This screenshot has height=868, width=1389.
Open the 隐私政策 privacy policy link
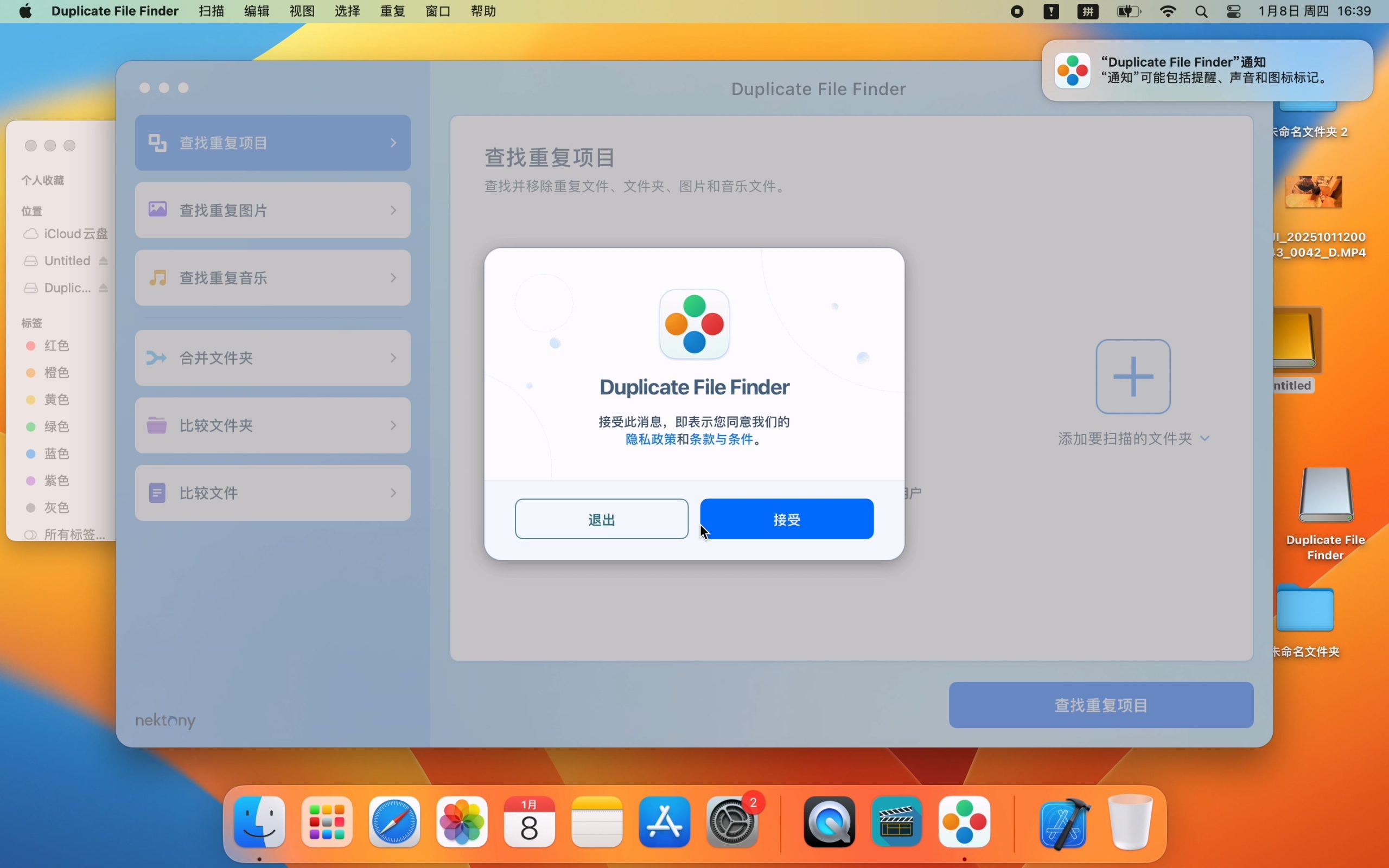[x=651, y=439]
